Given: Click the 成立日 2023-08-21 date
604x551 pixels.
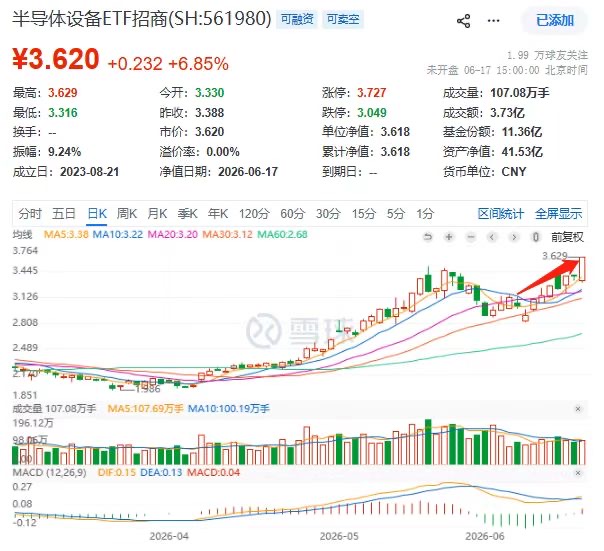Looking at the screenshot, I should (89, 172).
